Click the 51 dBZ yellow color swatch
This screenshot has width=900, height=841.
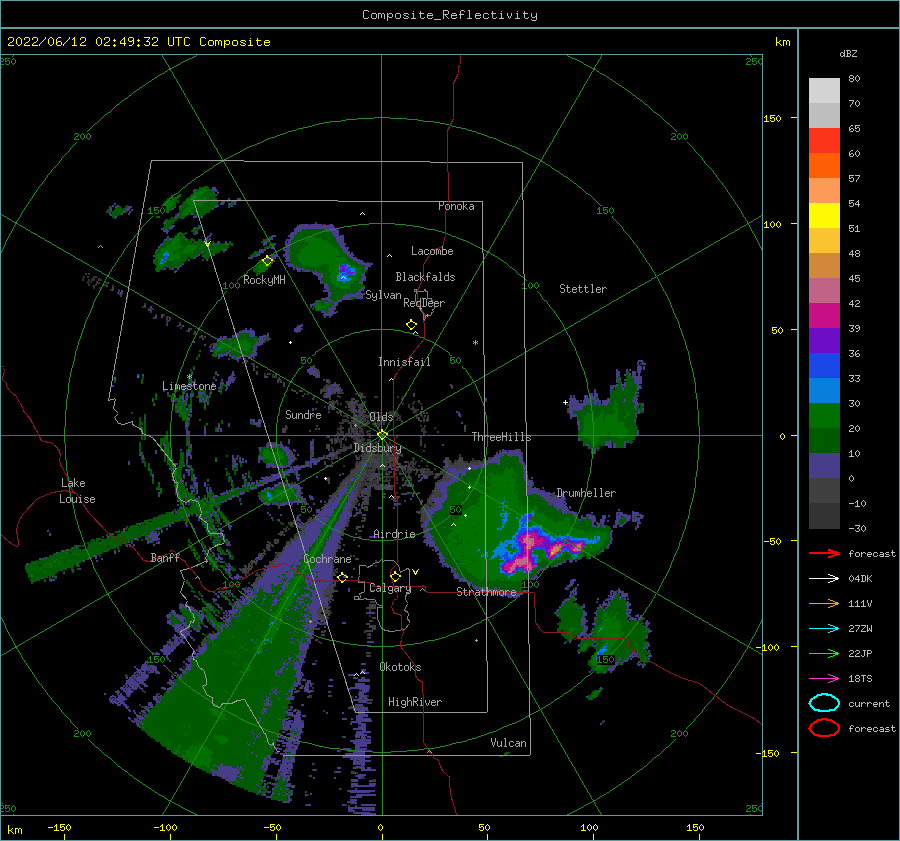[x=824, y=215]
